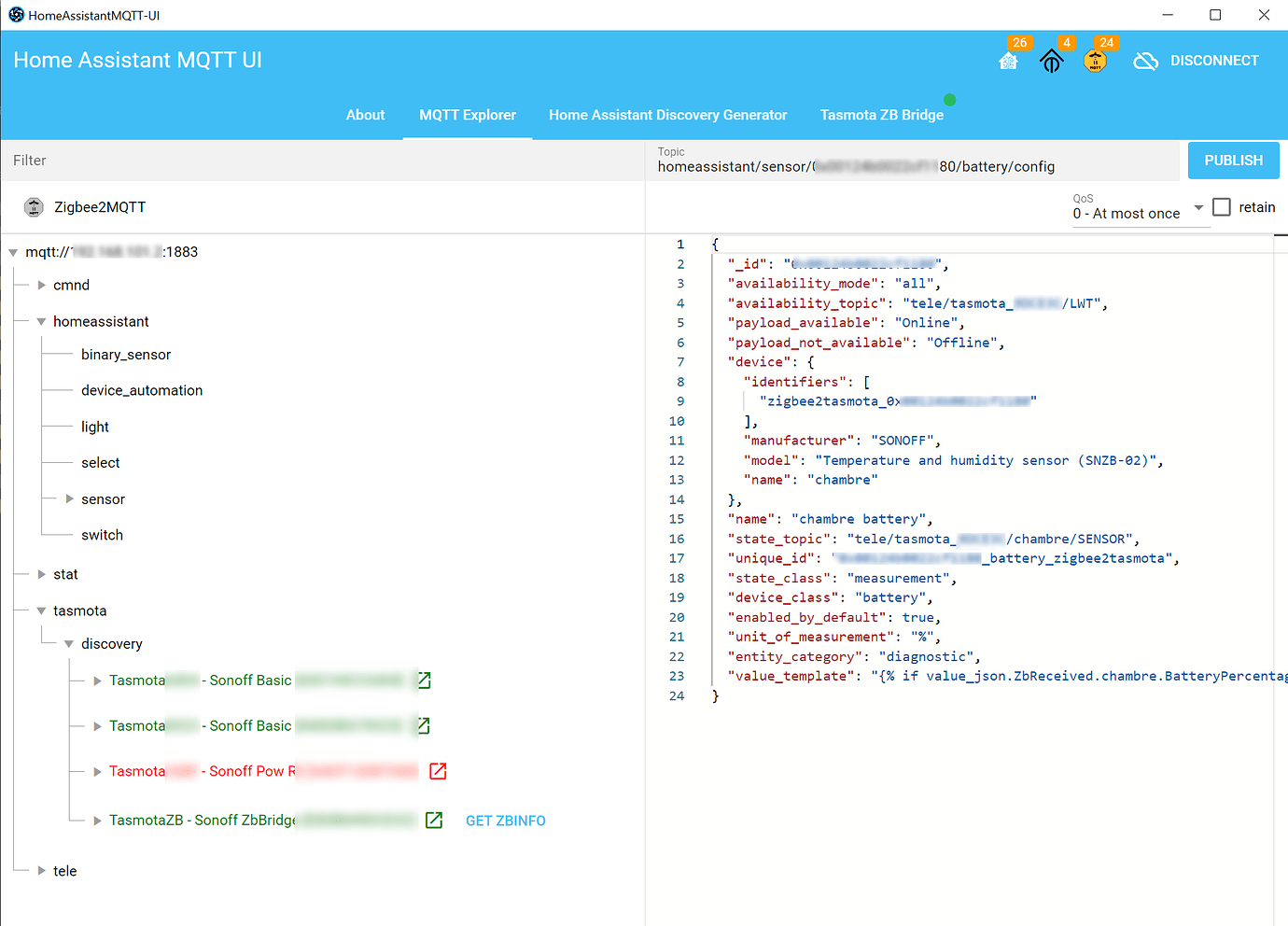Click the Zigbee2MQTT bee icon with badge 24

coord(1095,61)
